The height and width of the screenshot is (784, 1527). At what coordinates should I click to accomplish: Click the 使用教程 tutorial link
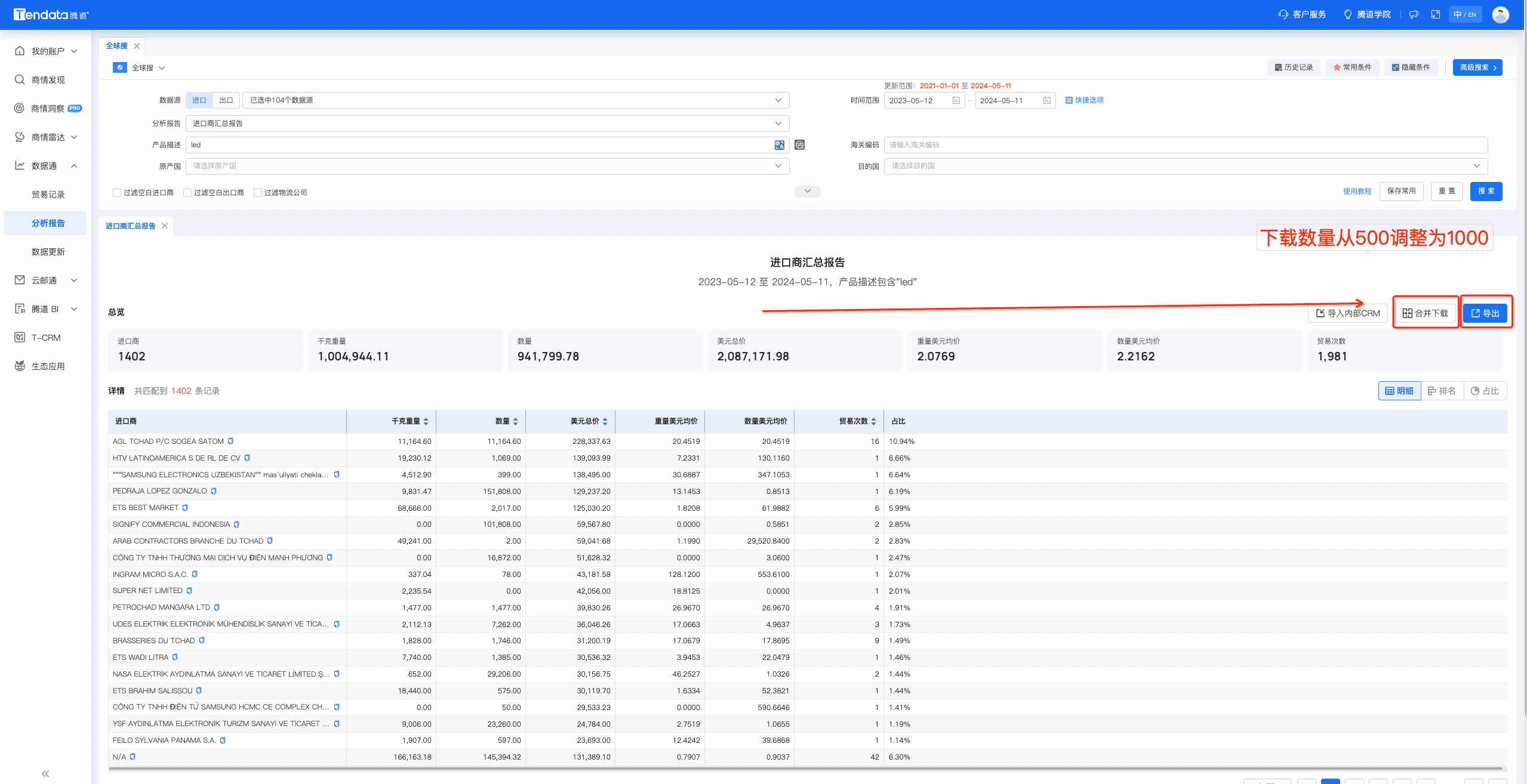coord(1359,191)
